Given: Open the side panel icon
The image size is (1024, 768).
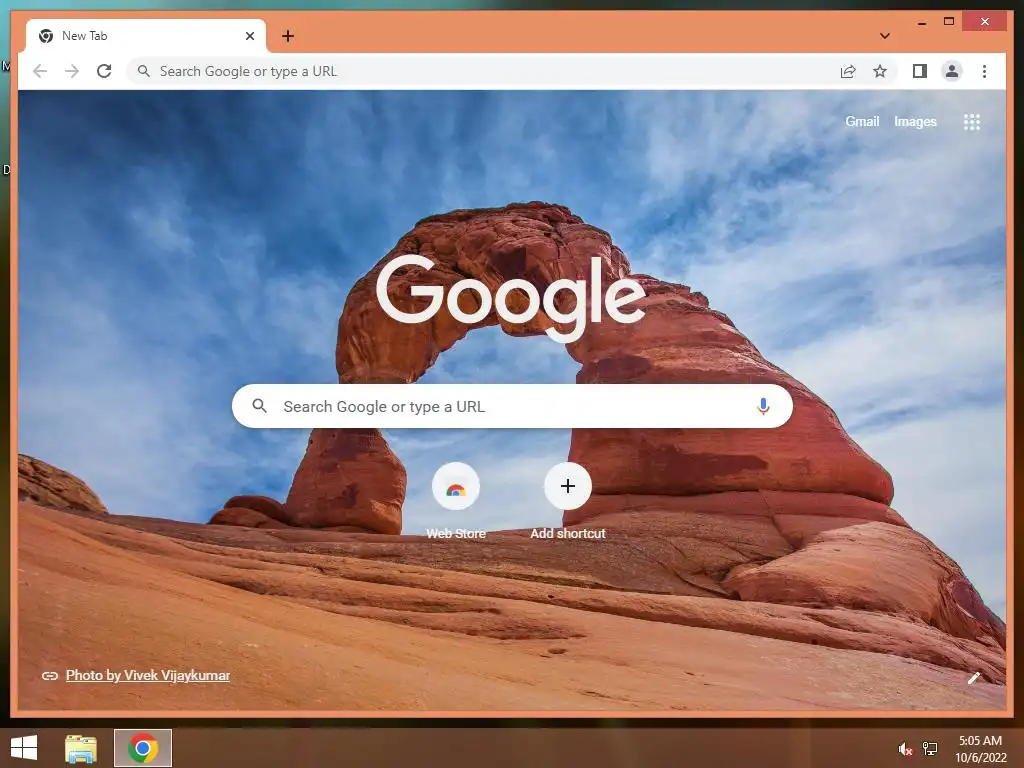Looking at the screenshot, I should click(920, 71).
